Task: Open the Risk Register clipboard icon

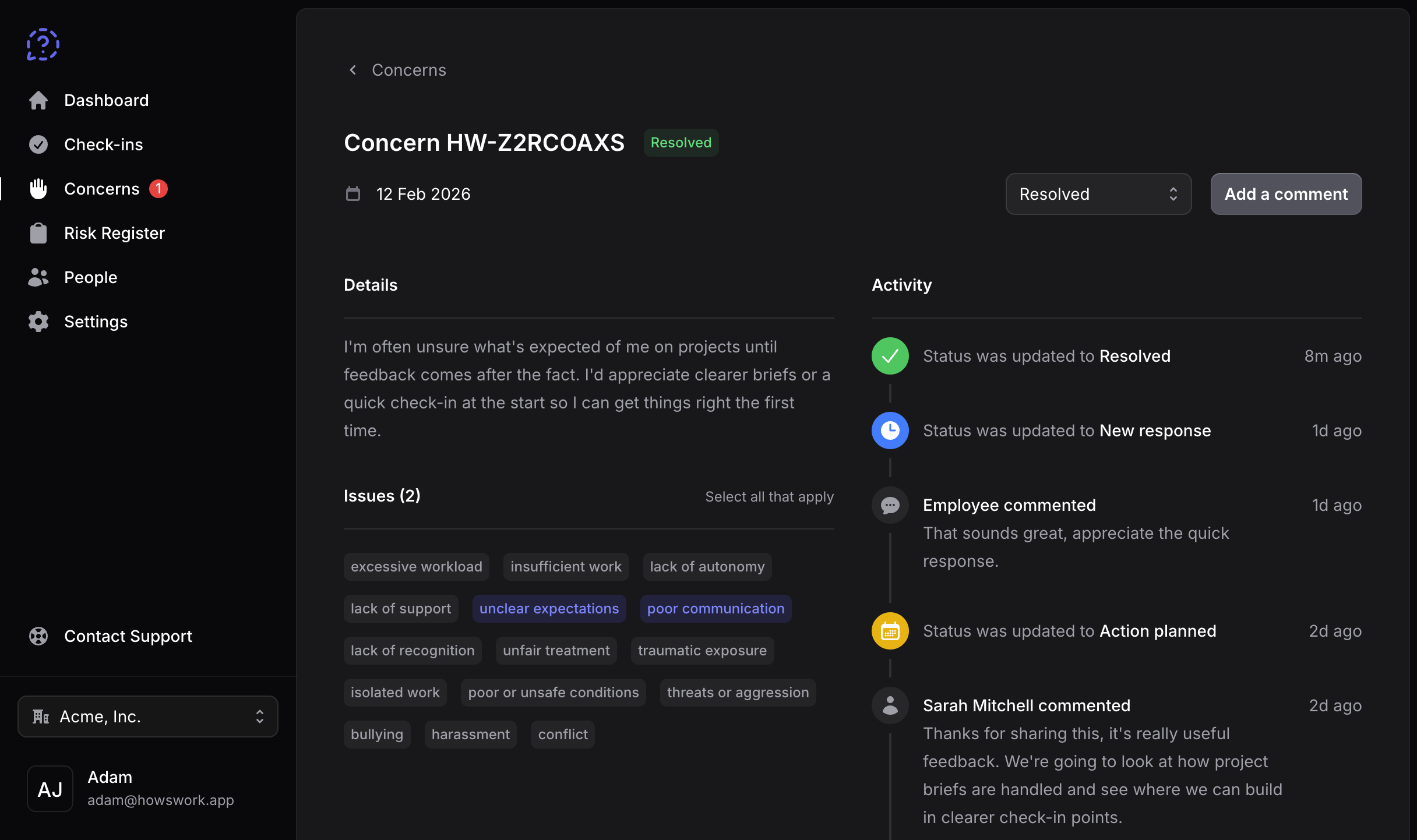Action: [x=38, y=232]
